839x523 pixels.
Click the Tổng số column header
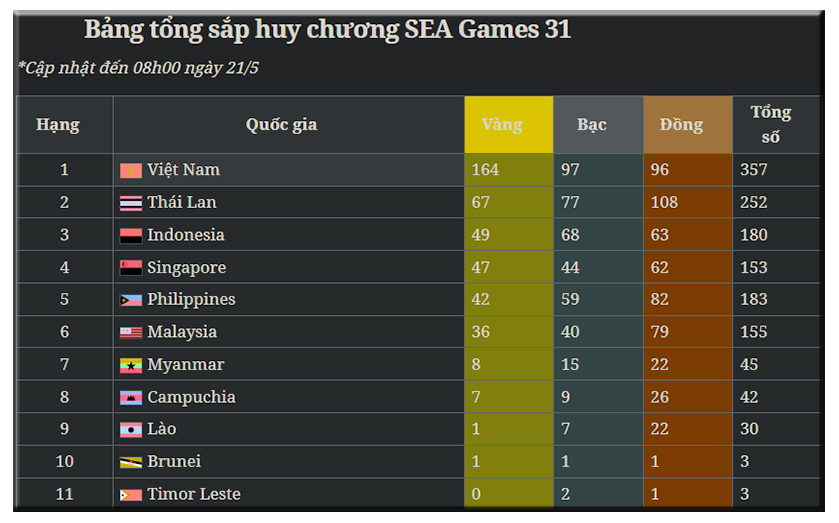click(x=770, y=125)
